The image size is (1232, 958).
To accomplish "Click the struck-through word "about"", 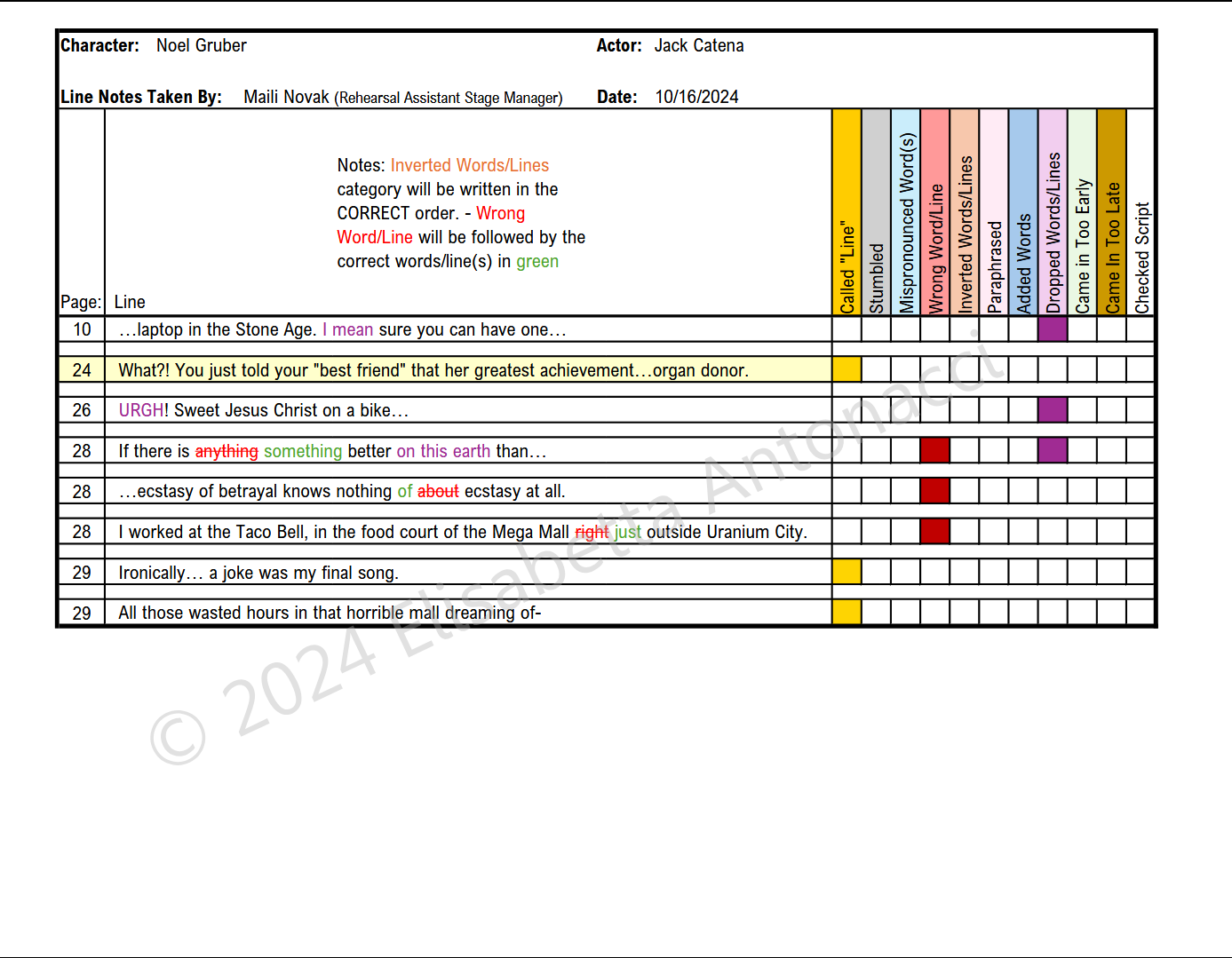I will click(x=438, y=491).
